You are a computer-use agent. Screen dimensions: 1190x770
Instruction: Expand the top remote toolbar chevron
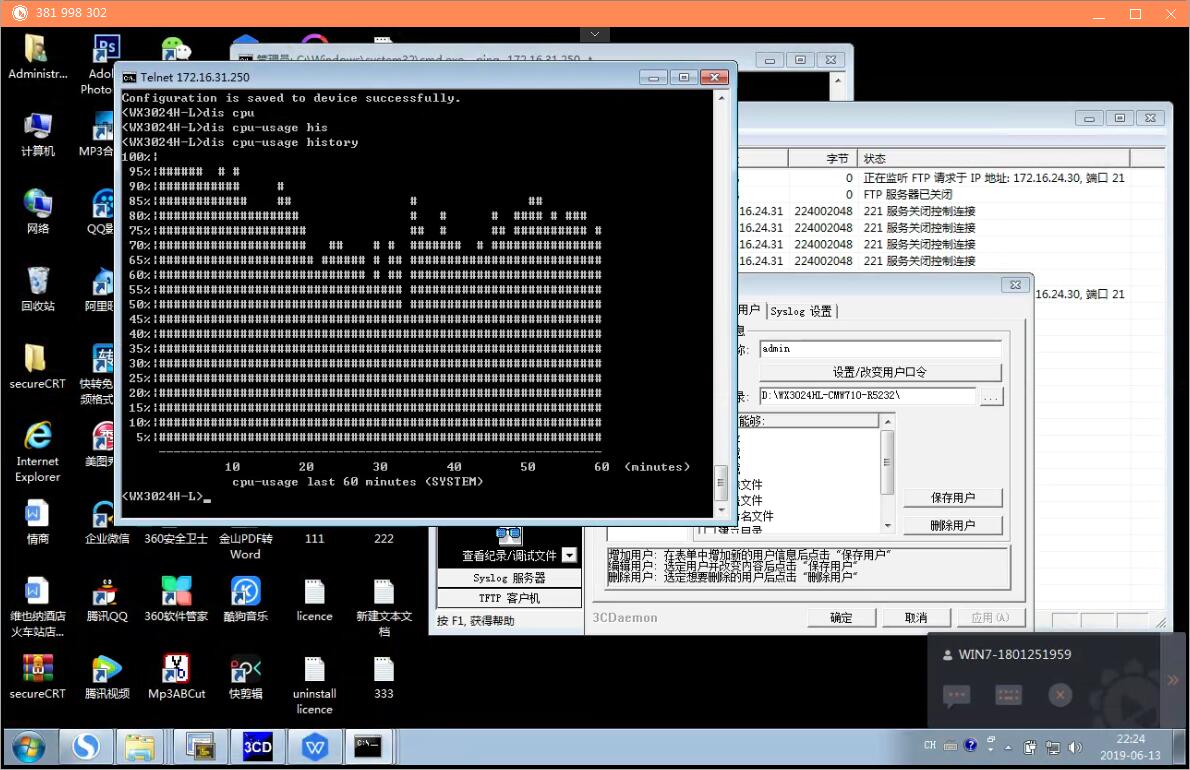(594, 34)
